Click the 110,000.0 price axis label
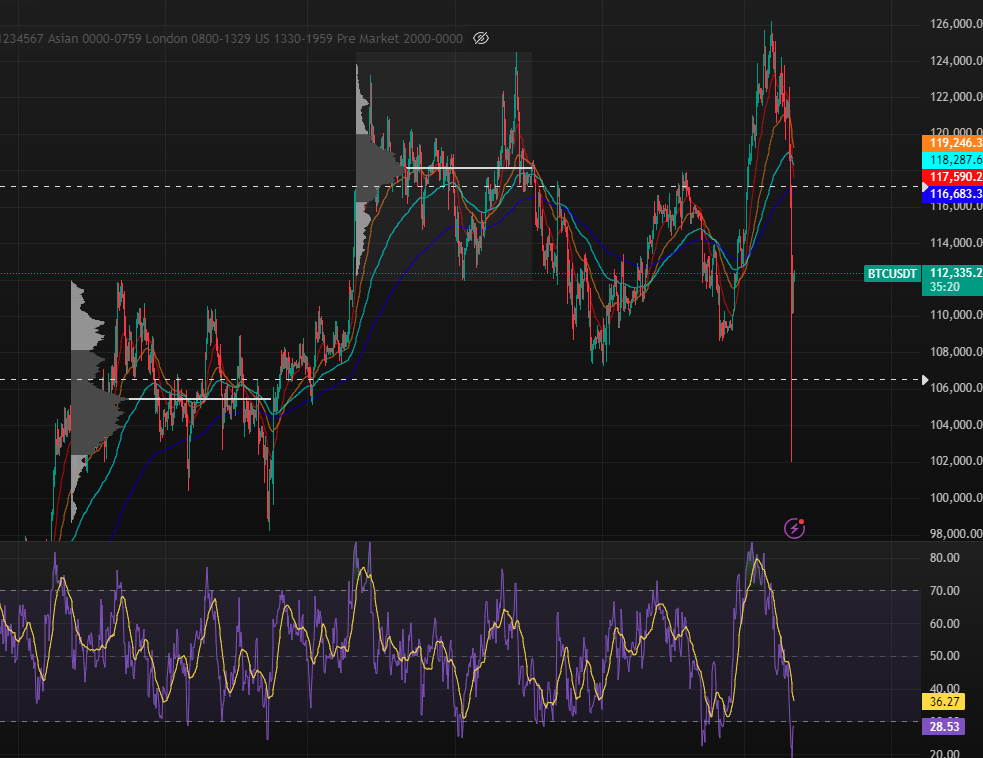Viewport: 983px width, 758px height. point(956,315)
